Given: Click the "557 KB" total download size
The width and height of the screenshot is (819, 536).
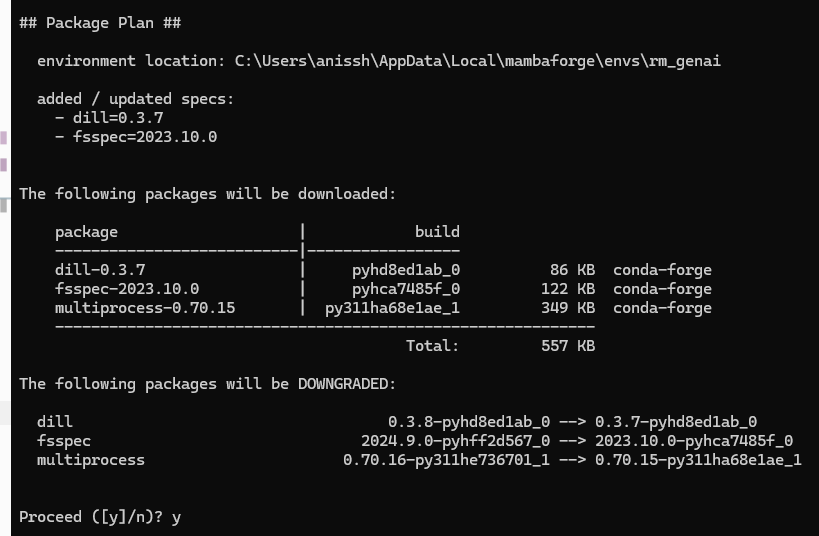Looking at the screenshot, I should (568, 346).
